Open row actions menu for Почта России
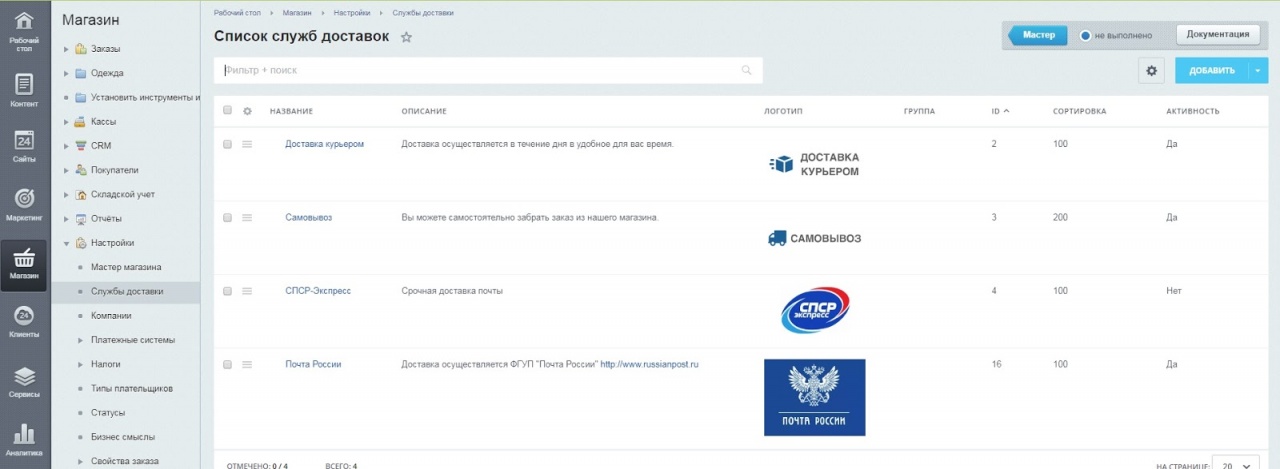 [x=247, y=365]
